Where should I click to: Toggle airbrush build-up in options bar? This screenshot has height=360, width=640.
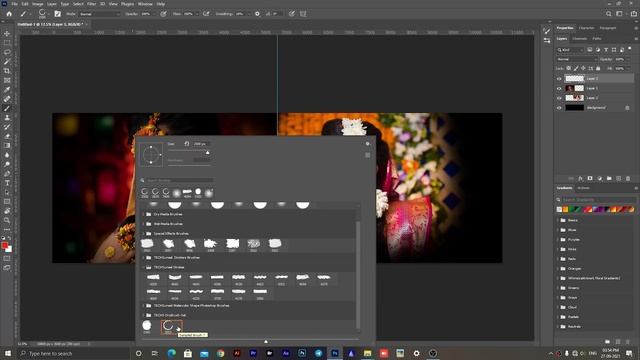pos(206,14)
